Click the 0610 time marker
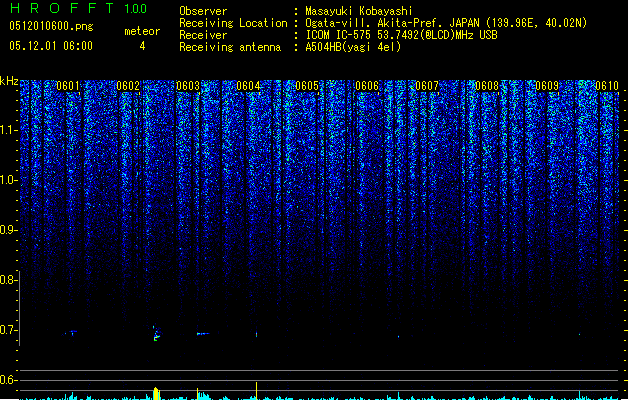629x400 pixels. pyautogui.click(x=607, y=86)
